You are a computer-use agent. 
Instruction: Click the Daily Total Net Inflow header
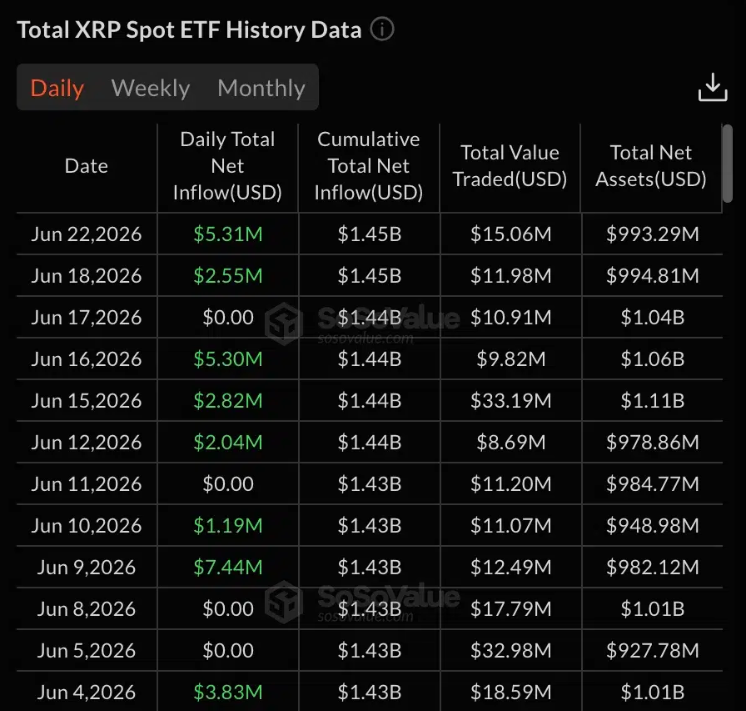(x=227, y=166)
